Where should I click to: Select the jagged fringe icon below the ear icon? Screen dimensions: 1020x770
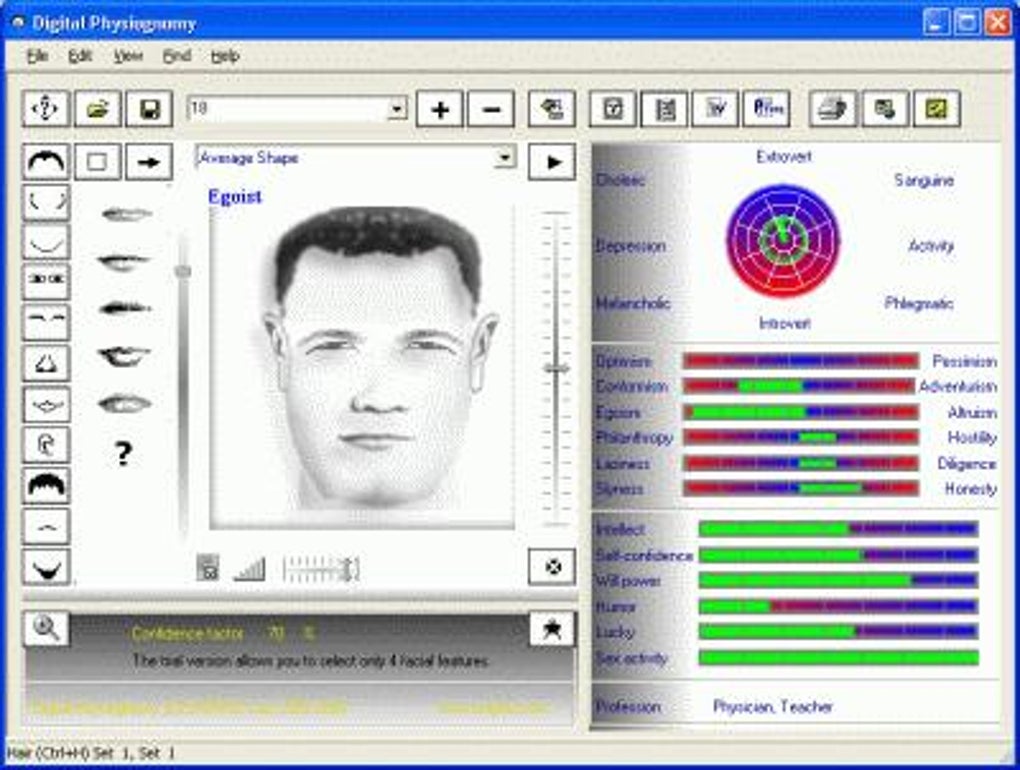pos(46,486)
